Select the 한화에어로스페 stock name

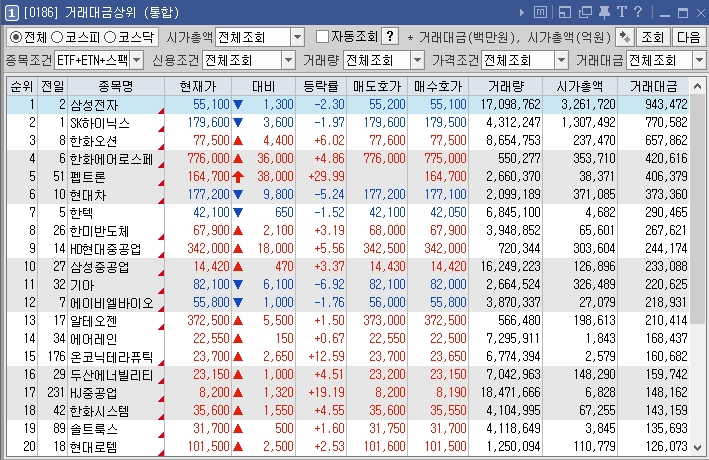point(112,159)
